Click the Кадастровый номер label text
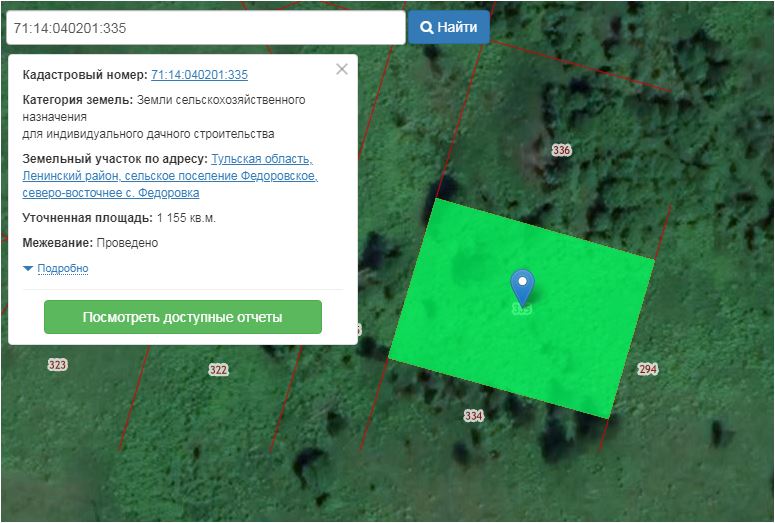This screenshot has height=523, width=775. tap(84, 75)
